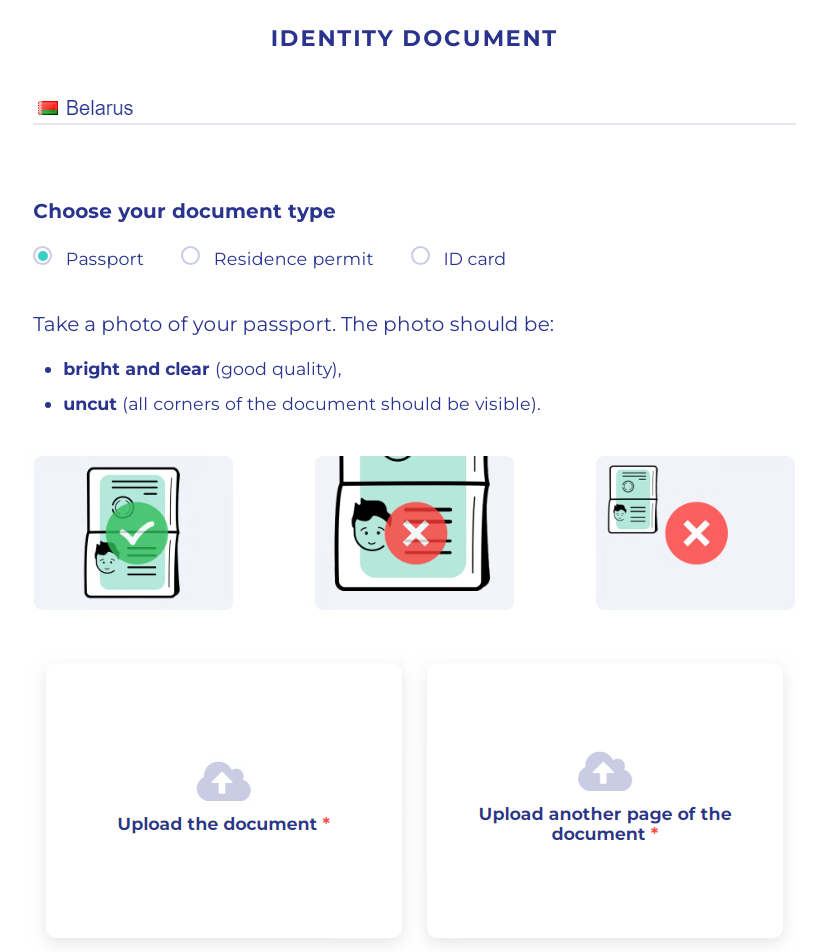Viewport: 813px width, 952px height.
Task: Click the "Upload the document" label
Action: pos(217,824)
